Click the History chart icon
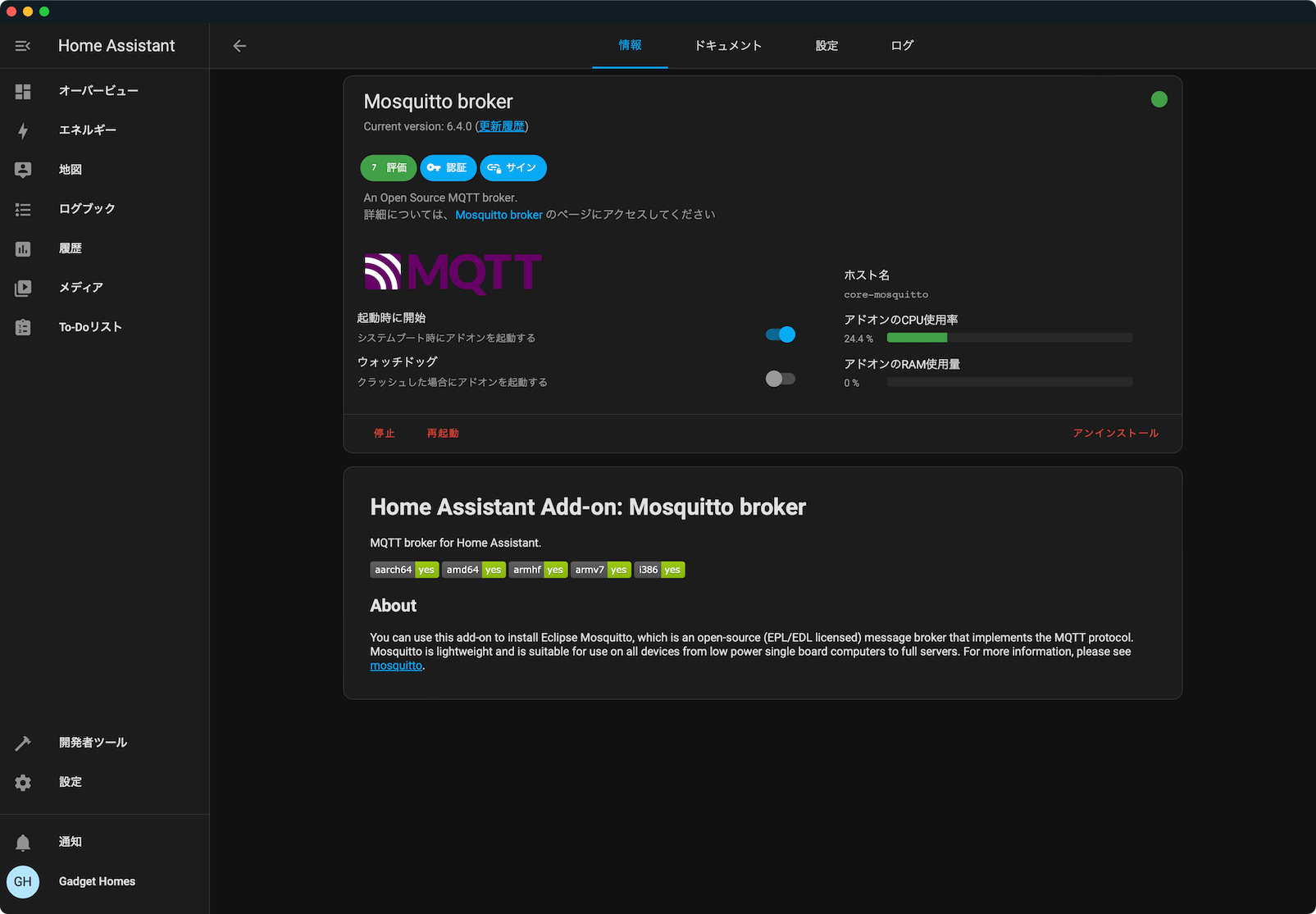 pos(23,248)
